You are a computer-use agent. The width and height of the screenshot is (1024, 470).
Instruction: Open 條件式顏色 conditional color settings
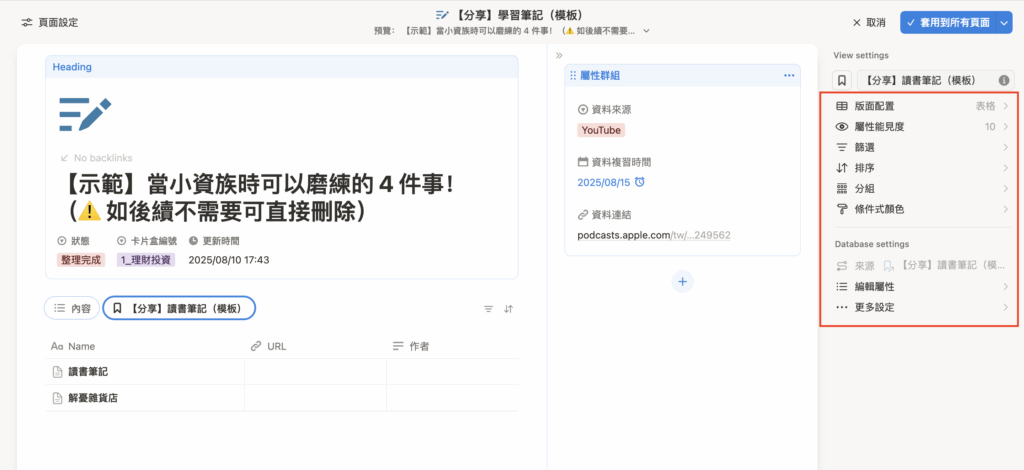tap(920, 209)
